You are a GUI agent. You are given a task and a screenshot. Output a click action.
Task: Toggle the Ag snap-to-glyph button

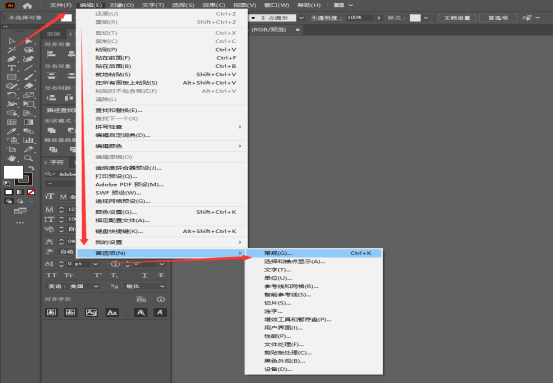tap(91, 312)
